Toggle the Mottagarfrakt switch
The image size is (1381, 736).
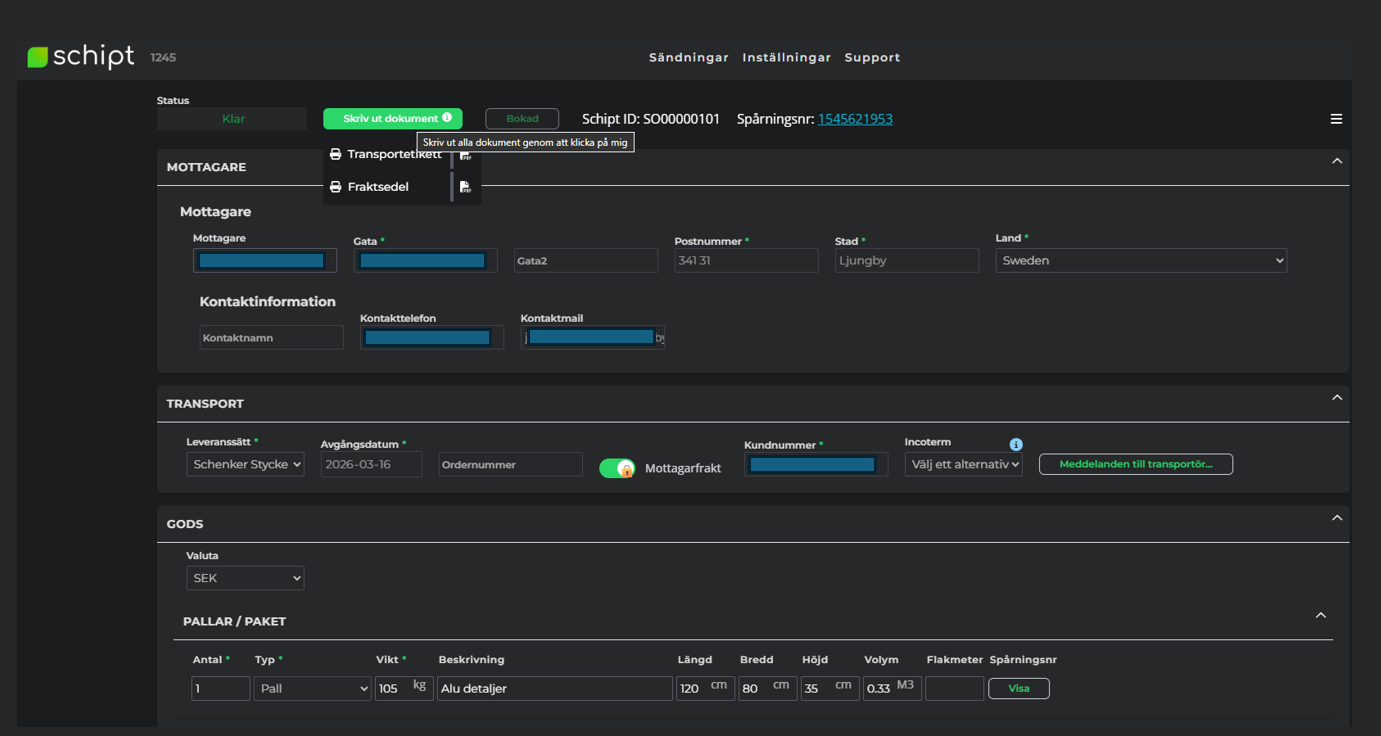point(617,468)
